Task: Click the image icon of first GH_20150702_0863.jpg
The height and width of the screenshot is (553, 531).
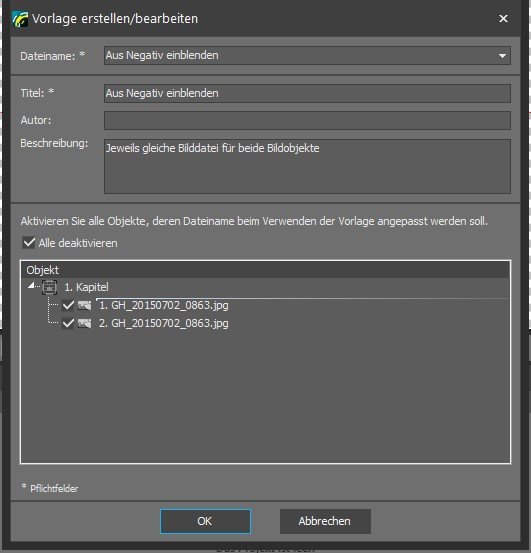Action: coord(84,305)
